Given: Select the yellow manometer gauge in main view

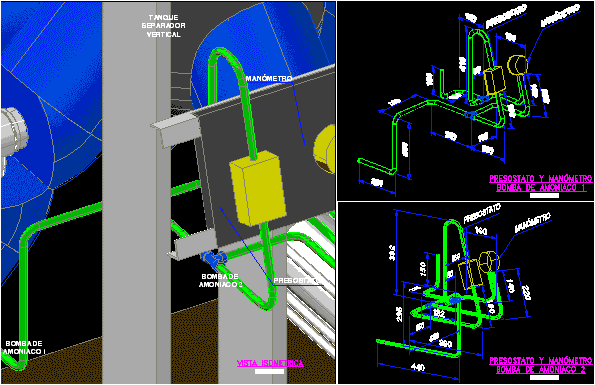Looking at the screenshot, I should point(324,149).
